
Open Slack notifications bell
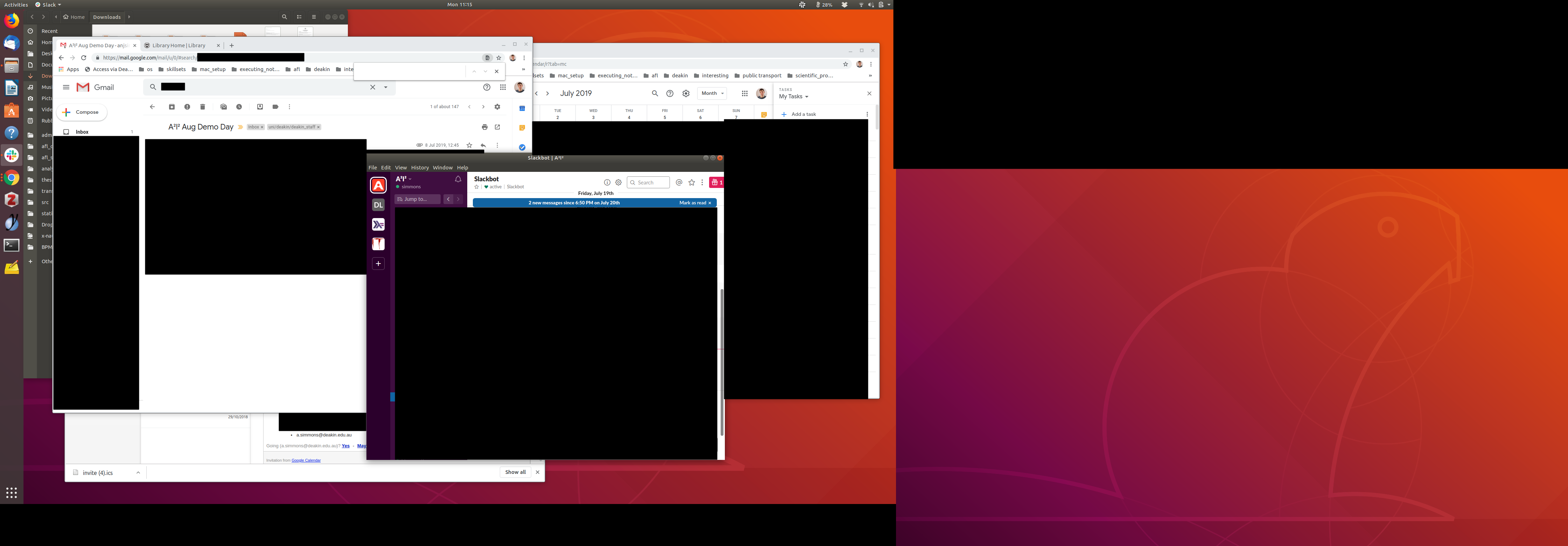click(458, 180)
